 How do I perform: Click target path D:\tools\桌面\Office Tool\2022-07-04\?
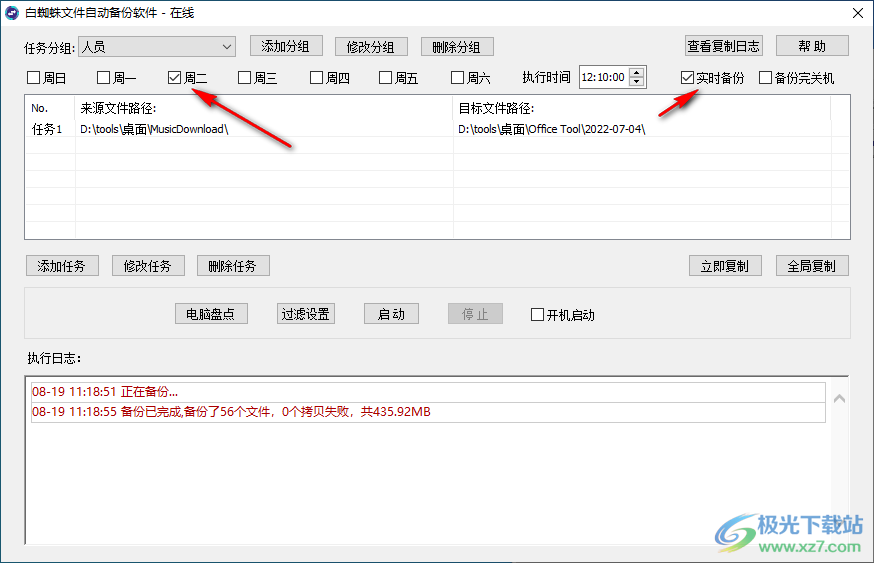click(x=552, y=129)
